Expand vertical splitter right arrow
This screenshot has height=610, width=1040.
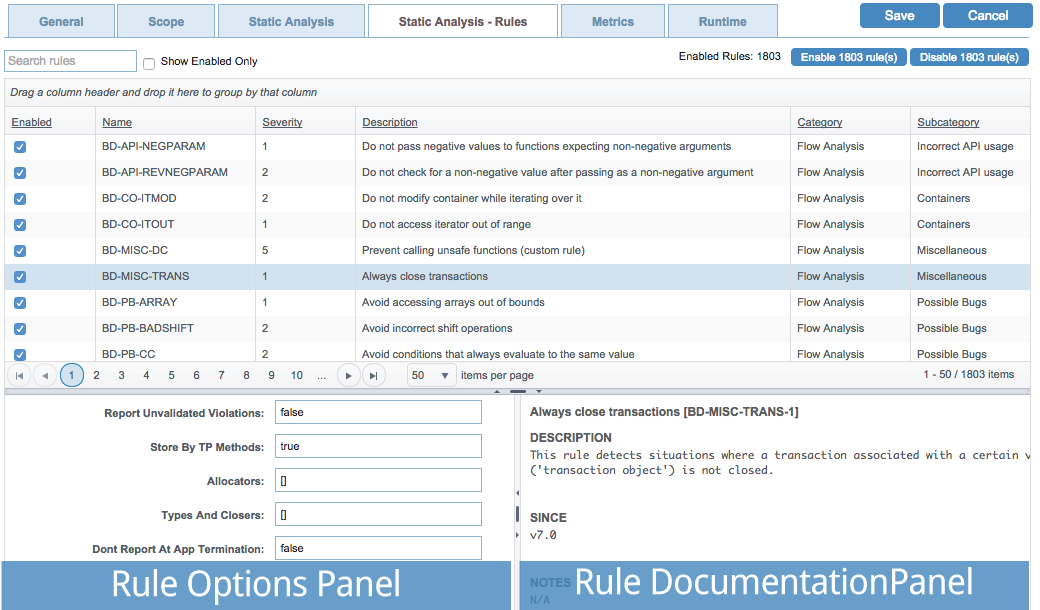(517, 534)
